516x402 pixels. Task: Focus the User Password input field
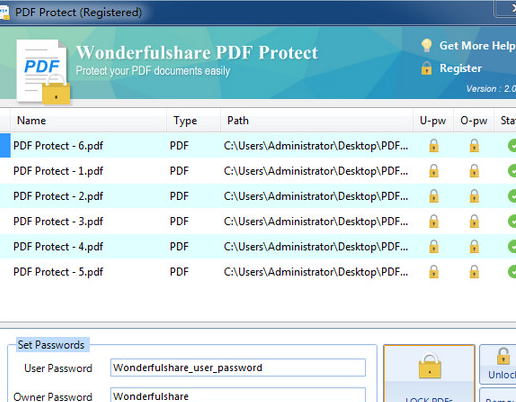pos(238,368)
